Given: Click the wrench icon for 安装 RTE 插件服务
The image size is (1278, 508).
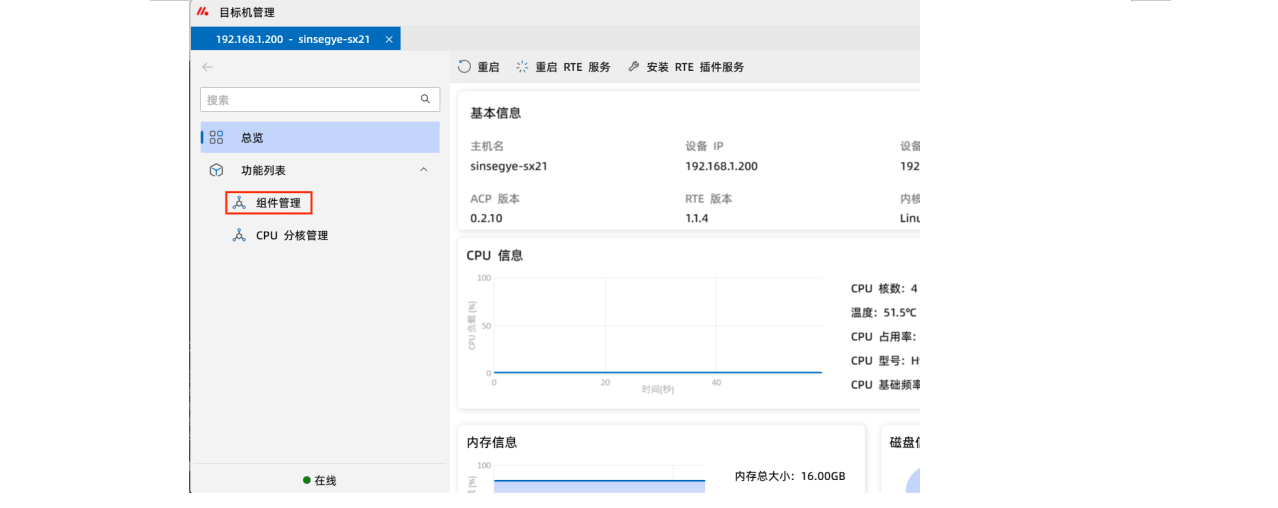Looking at the screenshot, I should tap(634, 67).
